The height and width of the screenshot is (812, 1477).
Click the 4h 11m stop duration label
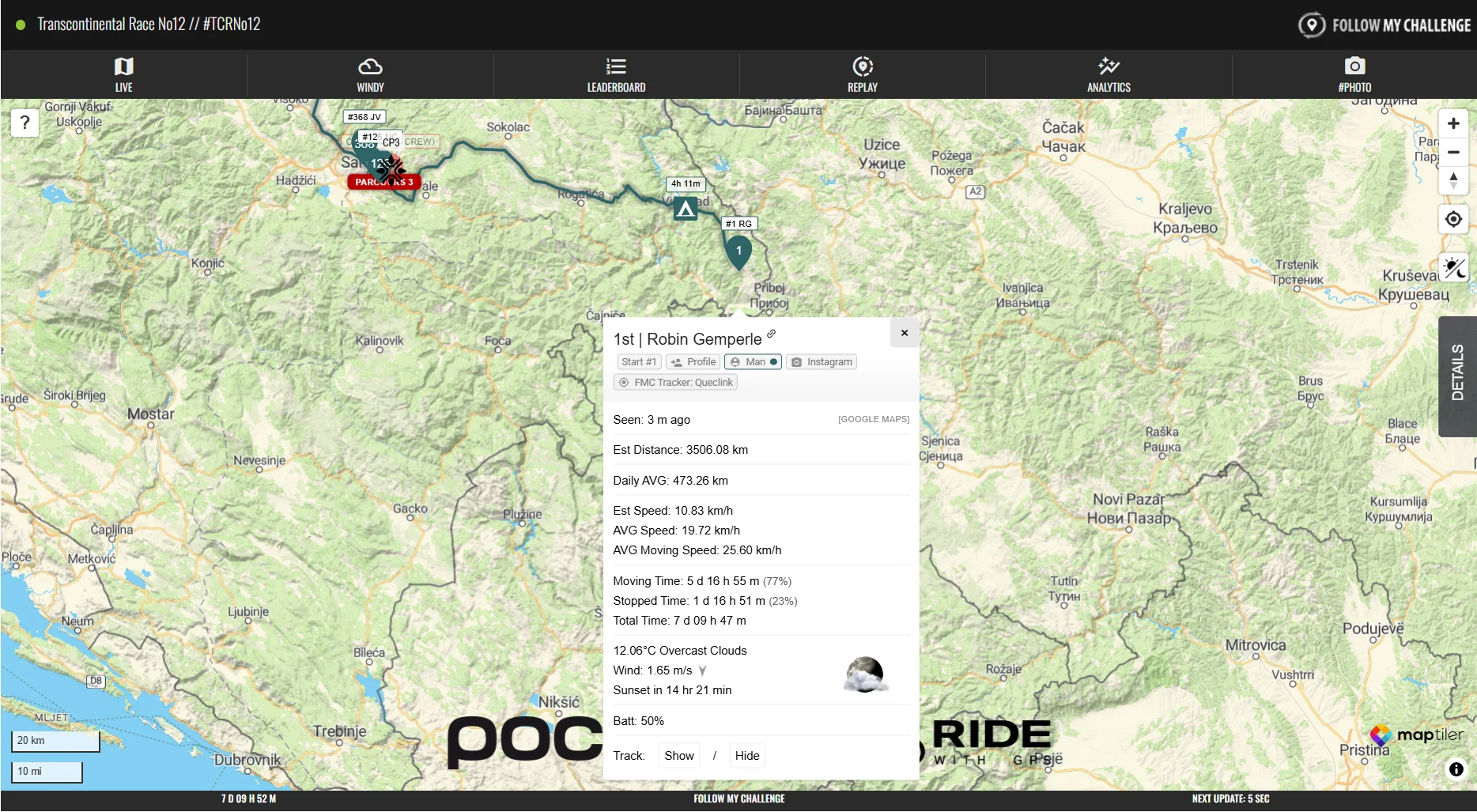686,184
